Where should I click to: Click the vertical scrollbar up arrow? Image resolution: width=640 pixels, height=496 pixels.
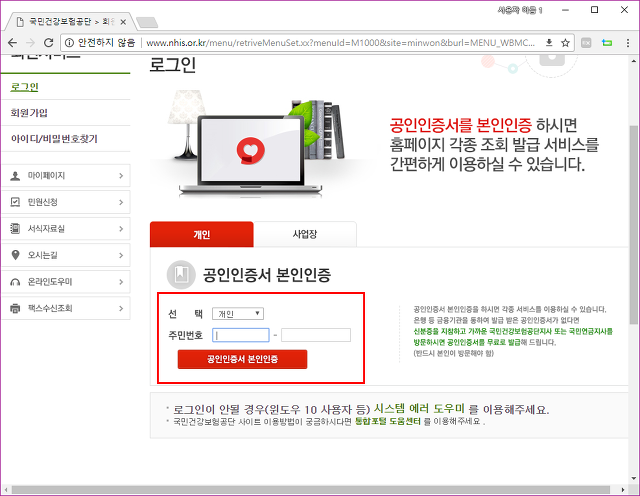tap(633, 61)
